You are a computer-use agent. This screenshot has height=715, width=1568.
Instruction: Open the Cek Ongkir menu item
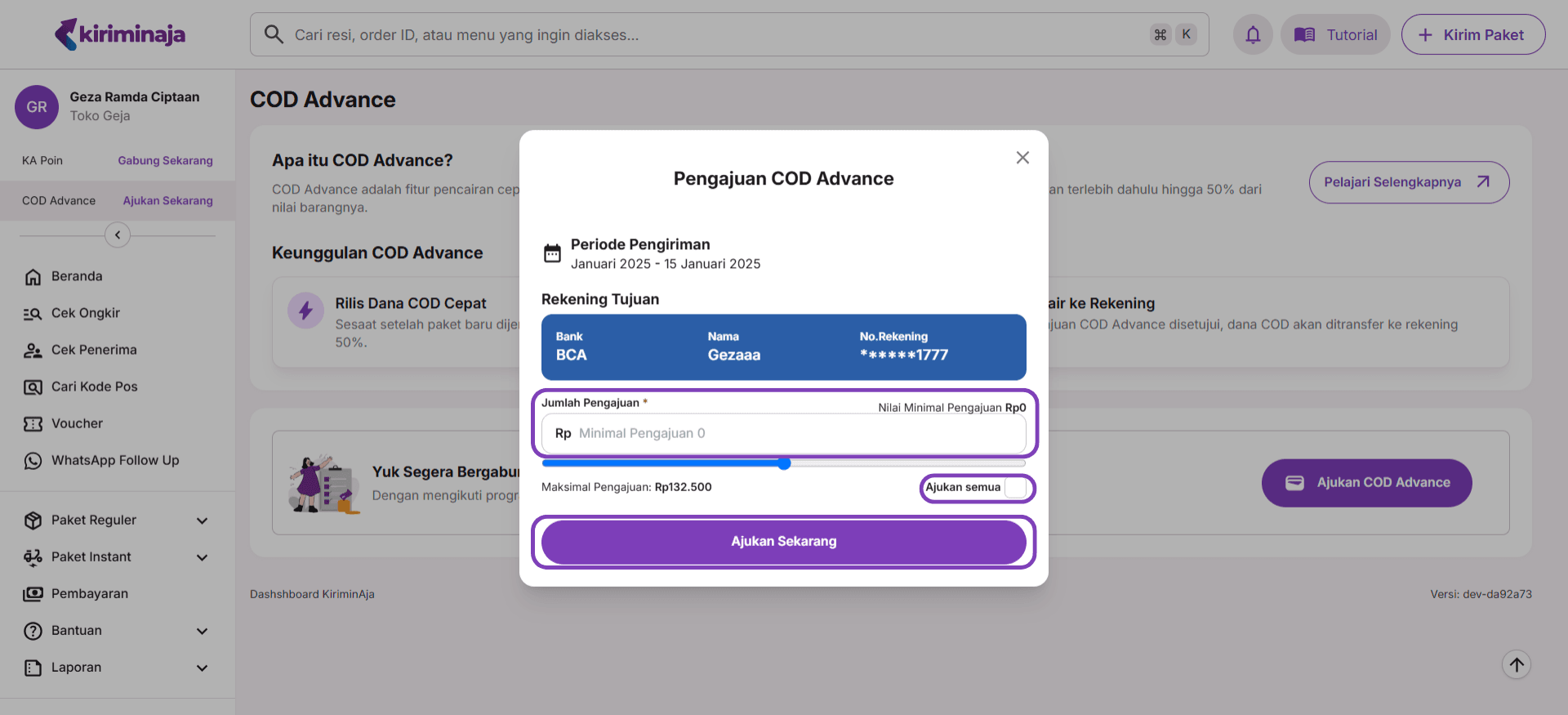pyautogui.click(x=86, y=313)
